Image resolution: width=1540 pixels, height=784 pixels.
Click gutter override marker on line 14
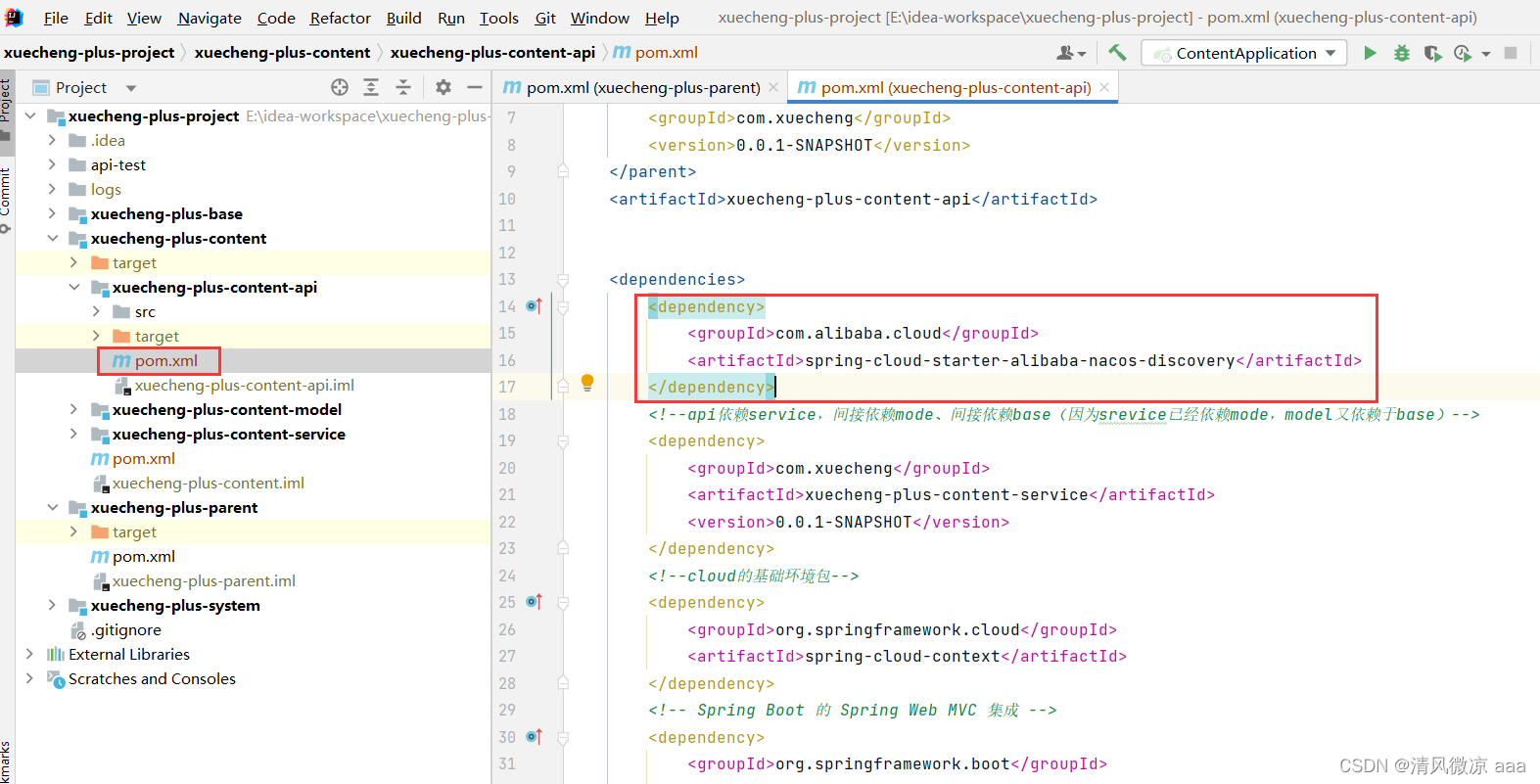coord(534,306)
